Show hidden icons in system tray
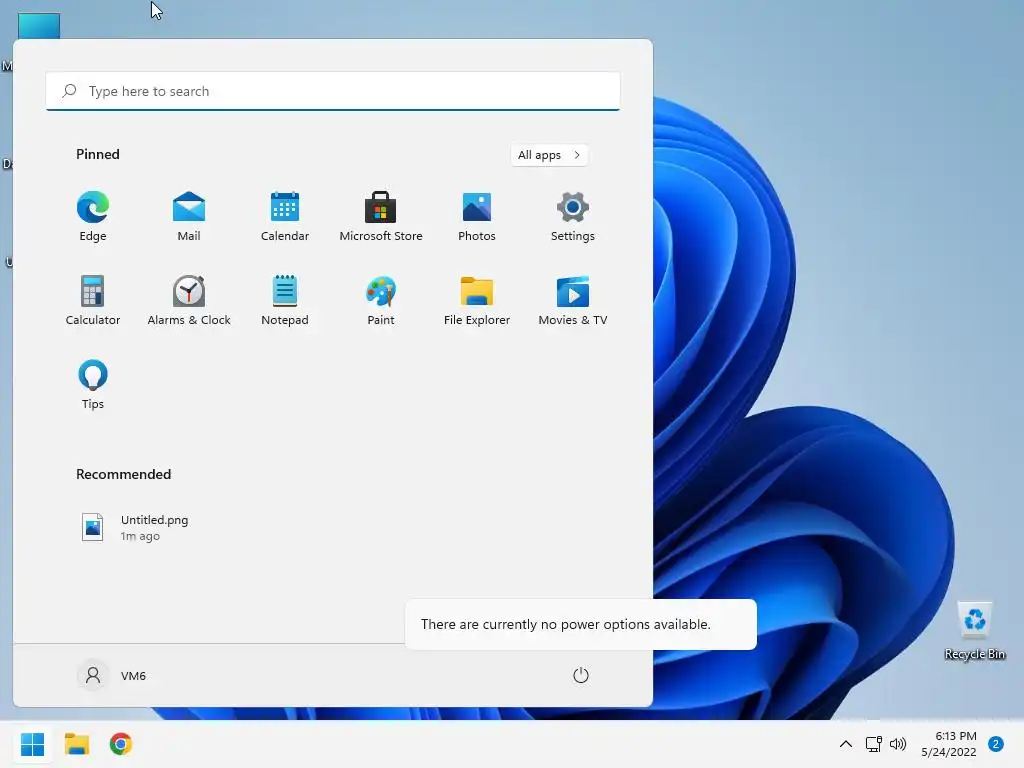 [x=846, y=744]
